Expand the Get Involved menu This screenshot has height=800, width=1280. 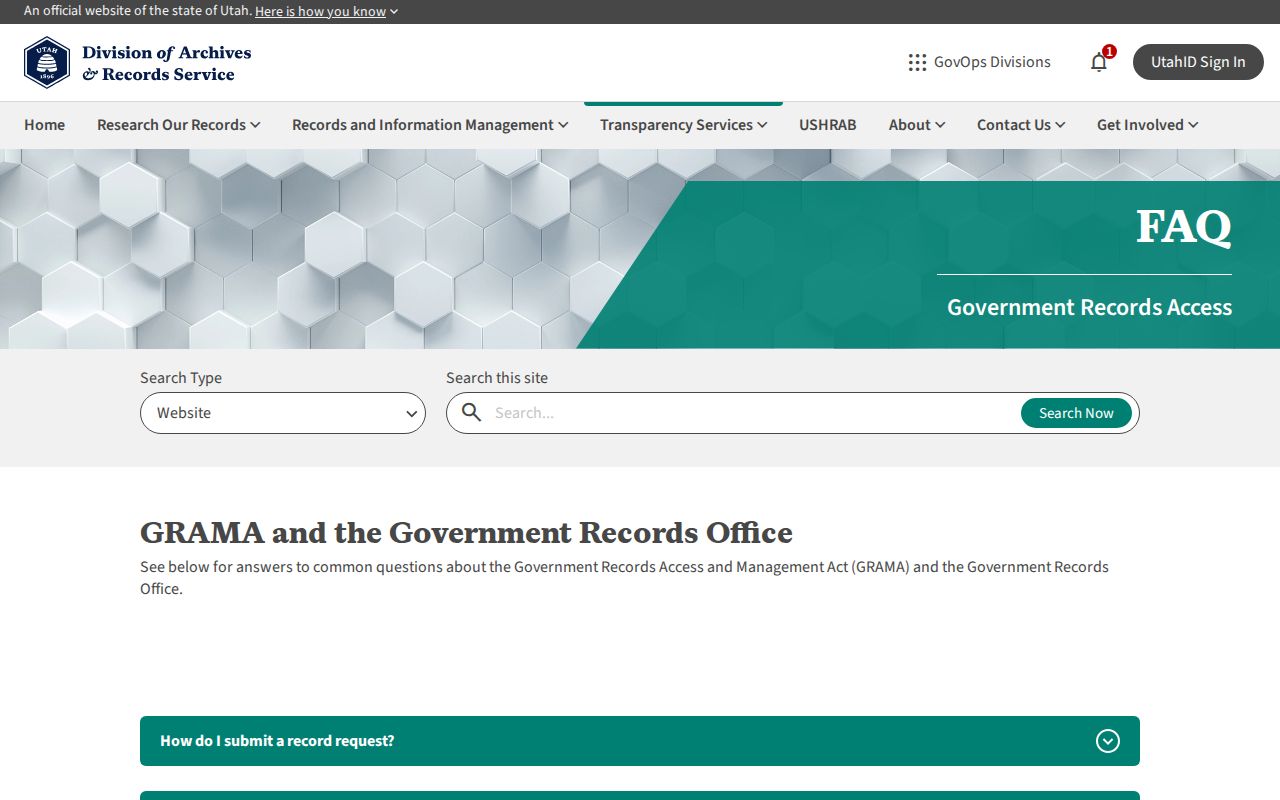pyautogui.click(x=1148, y=125)
